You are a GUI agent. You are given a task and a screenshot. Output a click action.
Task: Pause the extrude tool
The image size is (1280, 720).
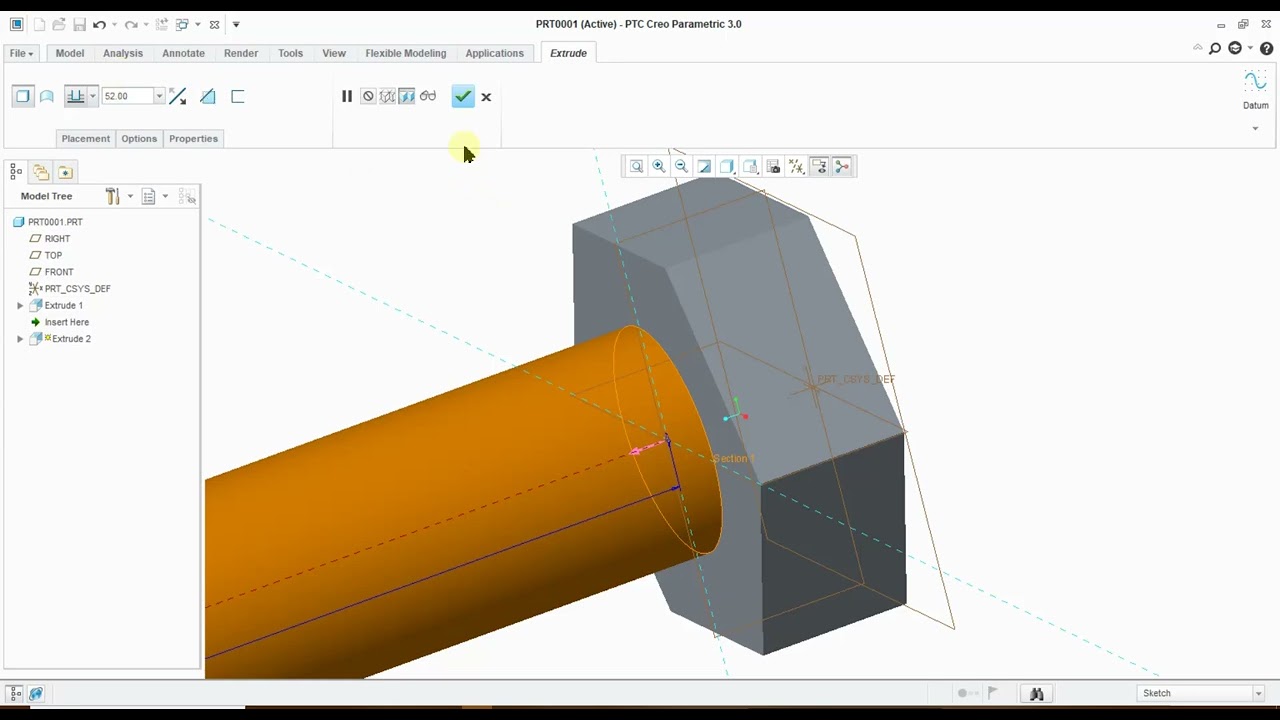pos(347,96)
